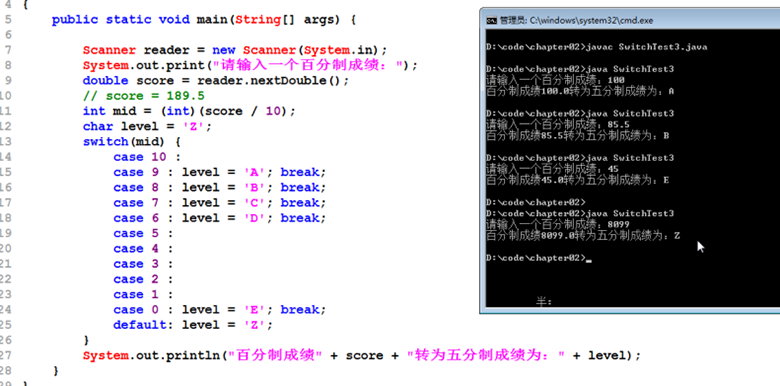The height and width of the screenshot is (386, 780).
Task: Click the console output line ending with E
Action: (578, 180)
